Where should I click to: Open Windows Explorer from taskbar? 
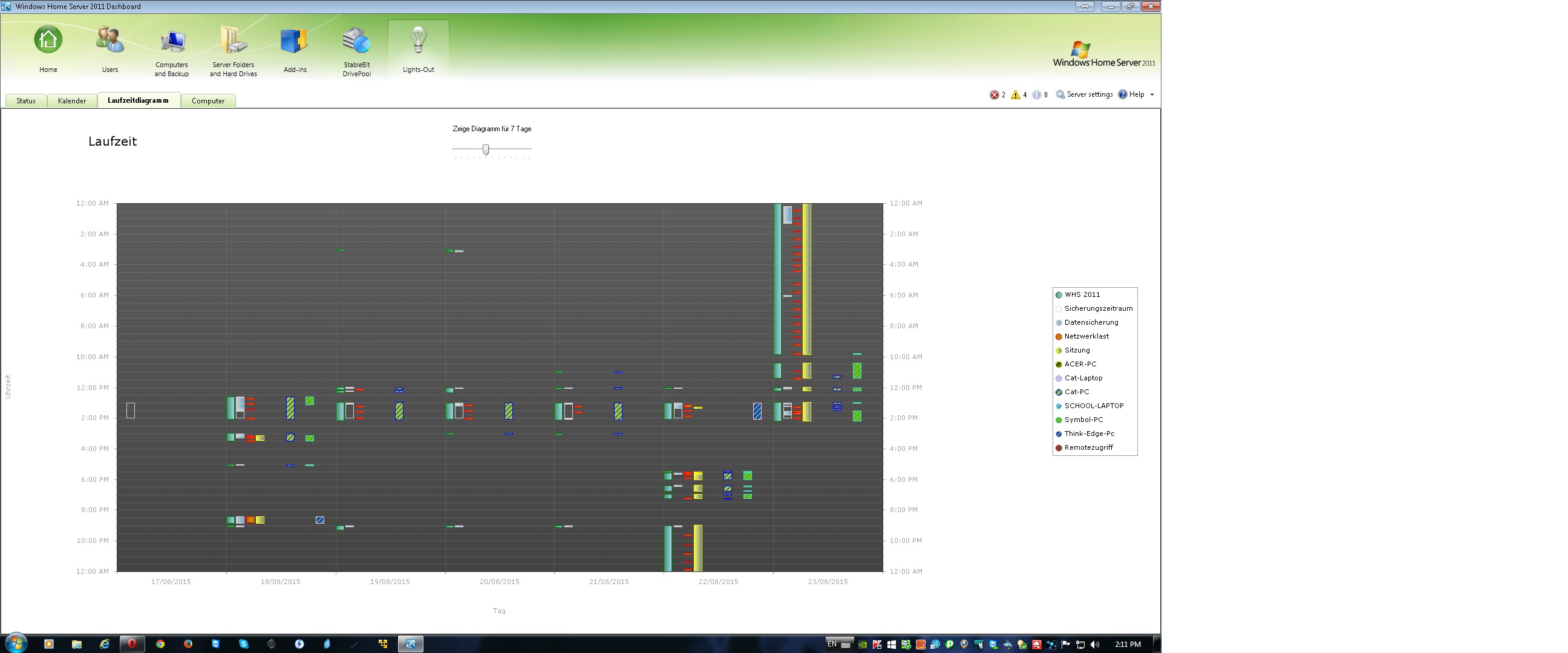point(77,644)
